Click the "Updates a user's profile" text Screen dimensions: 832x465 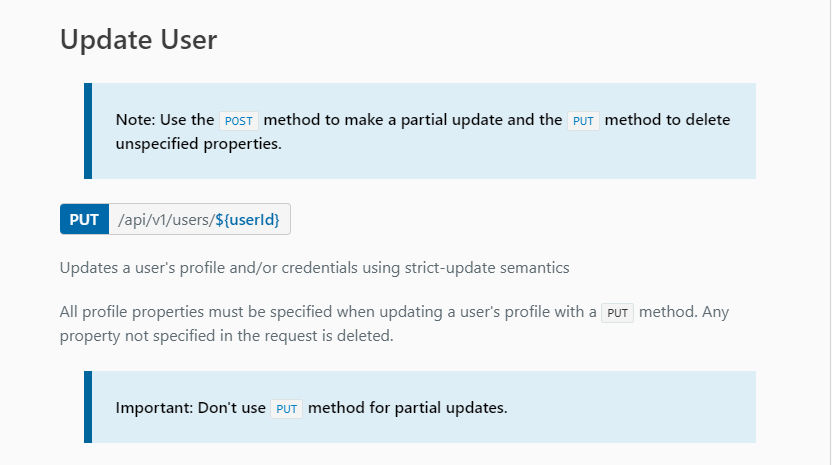[x=142, y=267]
